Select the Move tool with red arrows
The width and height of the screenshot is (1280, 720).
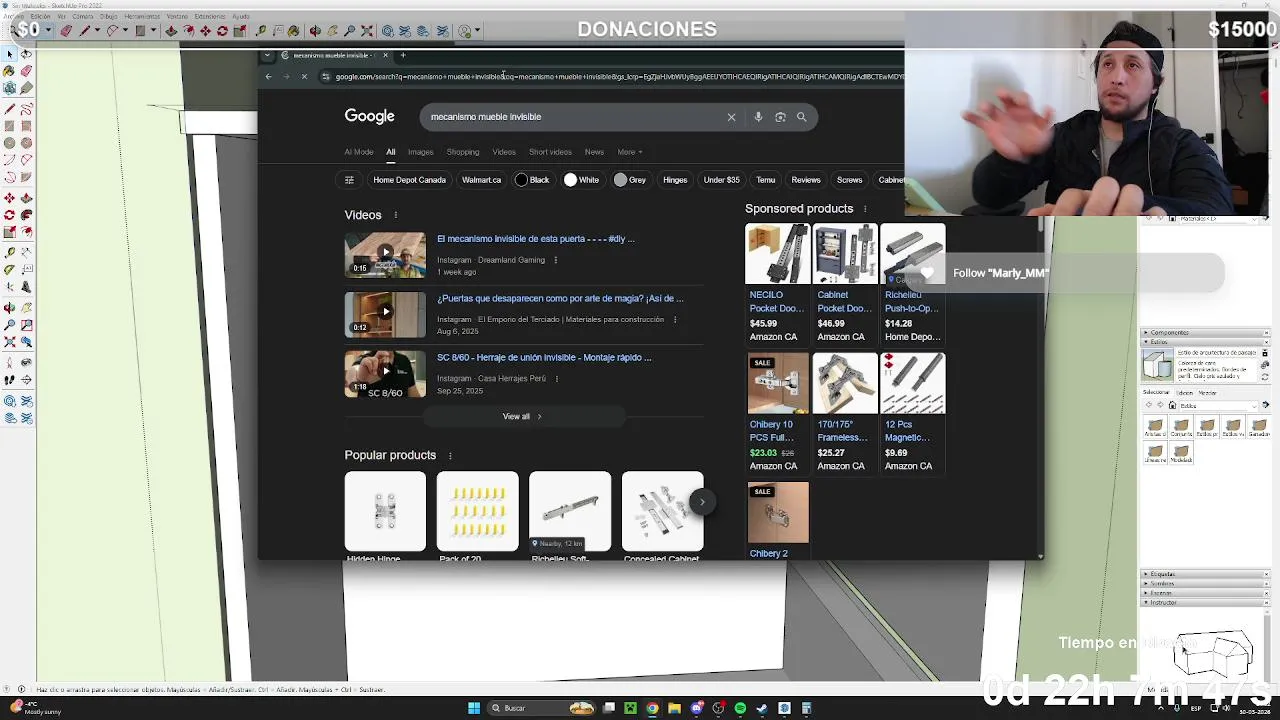pyautogui.click(x=205, y=30)
